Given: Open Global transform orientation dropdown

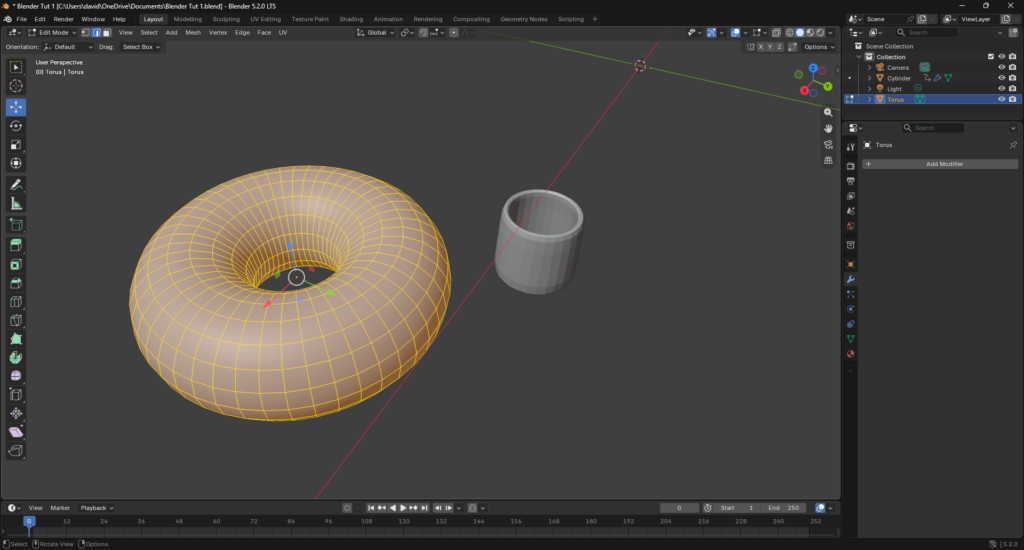Looking at the screenshot, I should pos(376,33).
